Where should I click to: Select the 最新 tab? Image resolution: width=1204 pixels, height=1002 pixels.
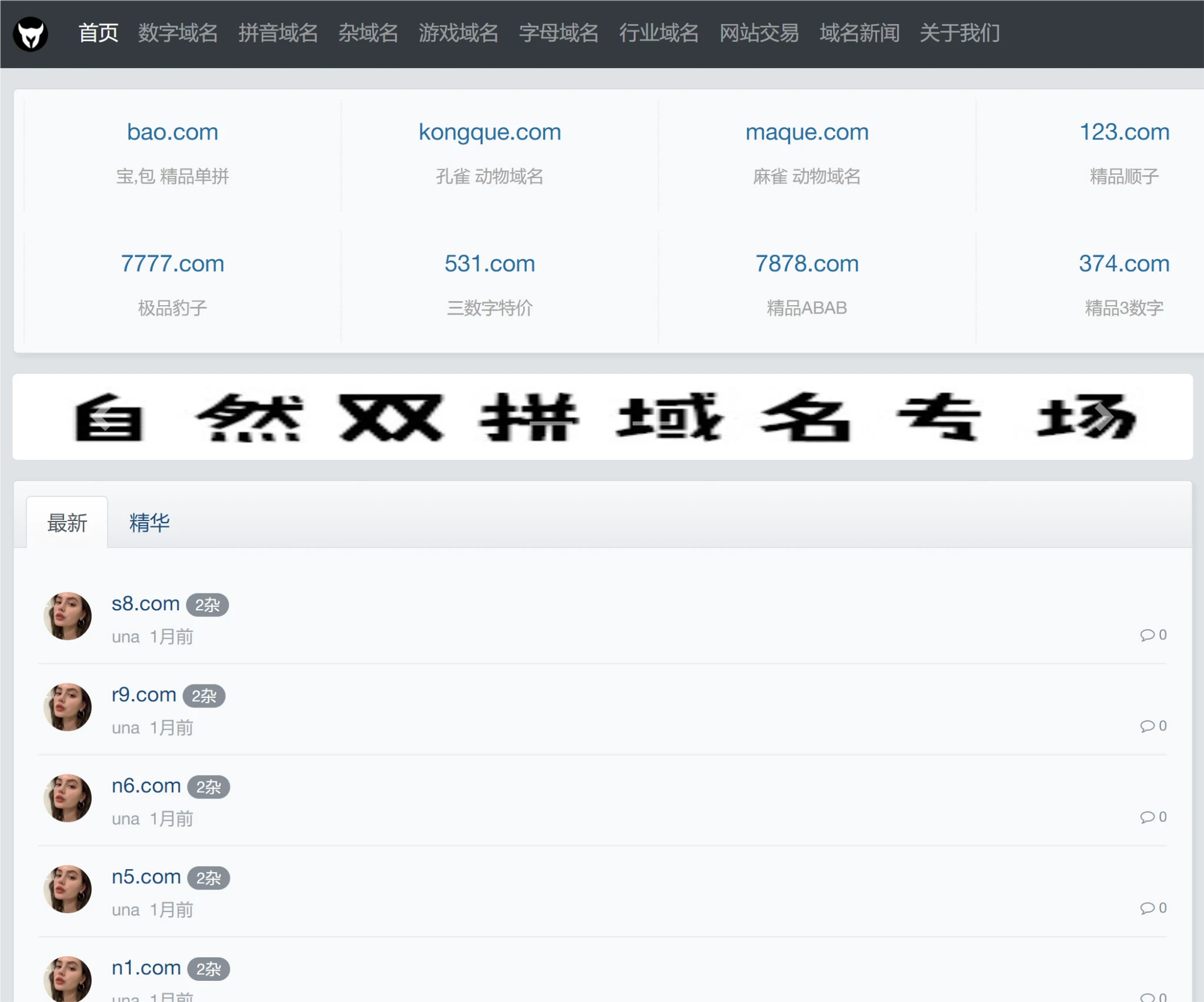click(67, 523)
